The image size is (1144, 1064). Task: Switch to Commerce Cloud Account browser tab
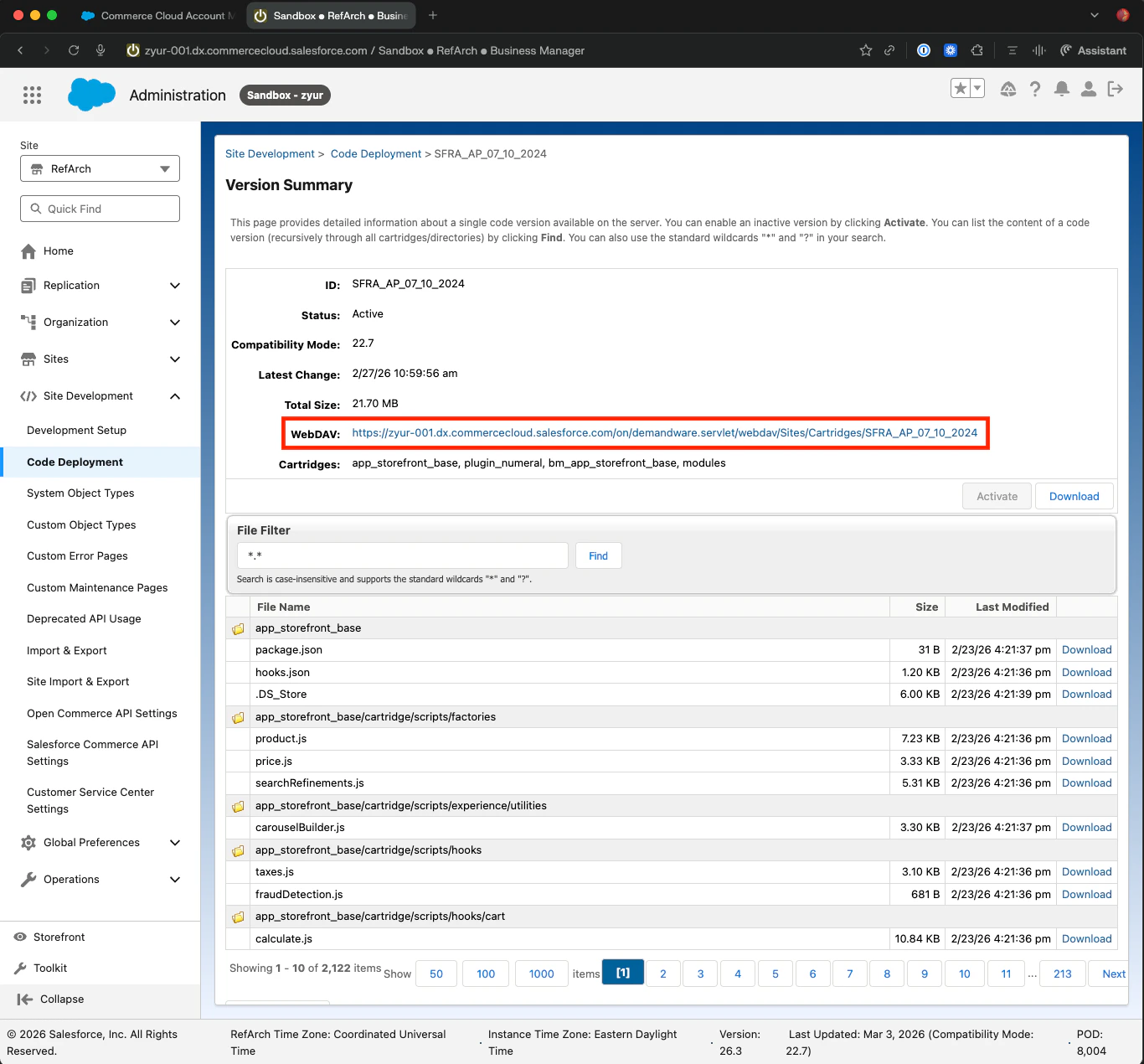click(157, 15)
